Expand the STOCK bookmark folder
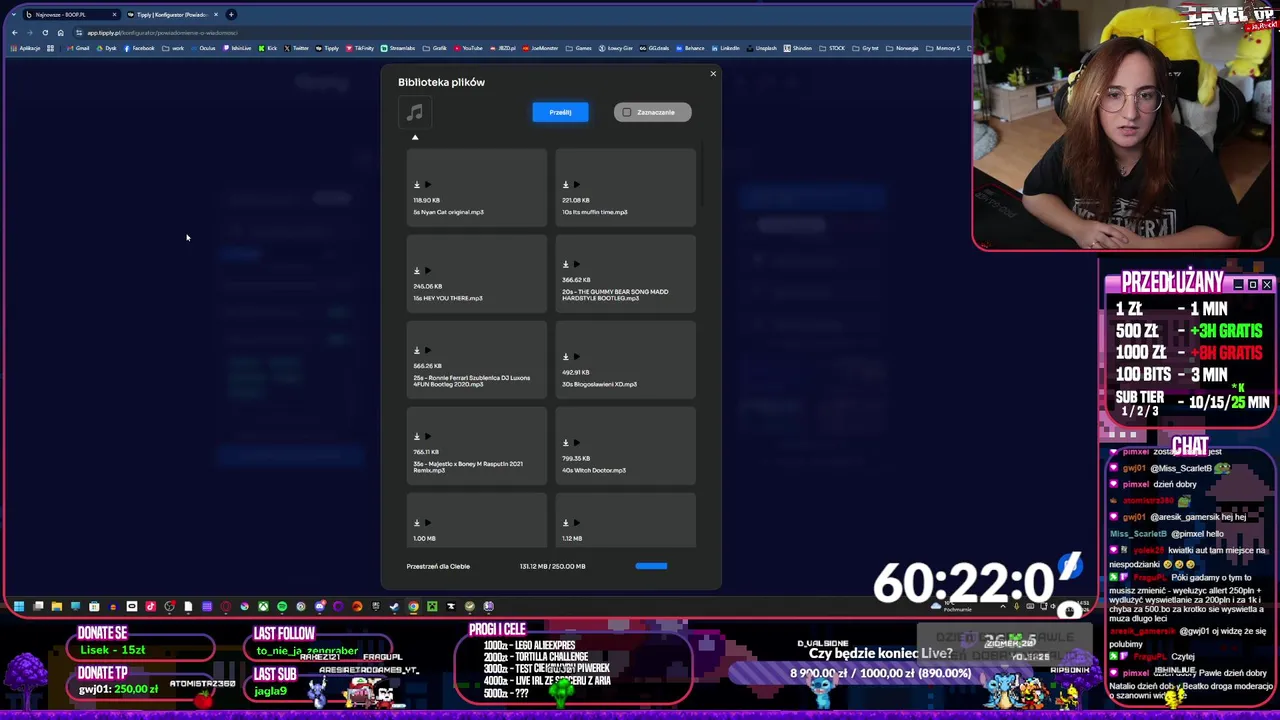This screenshot has width=1280, height=720. pos(833,48)
